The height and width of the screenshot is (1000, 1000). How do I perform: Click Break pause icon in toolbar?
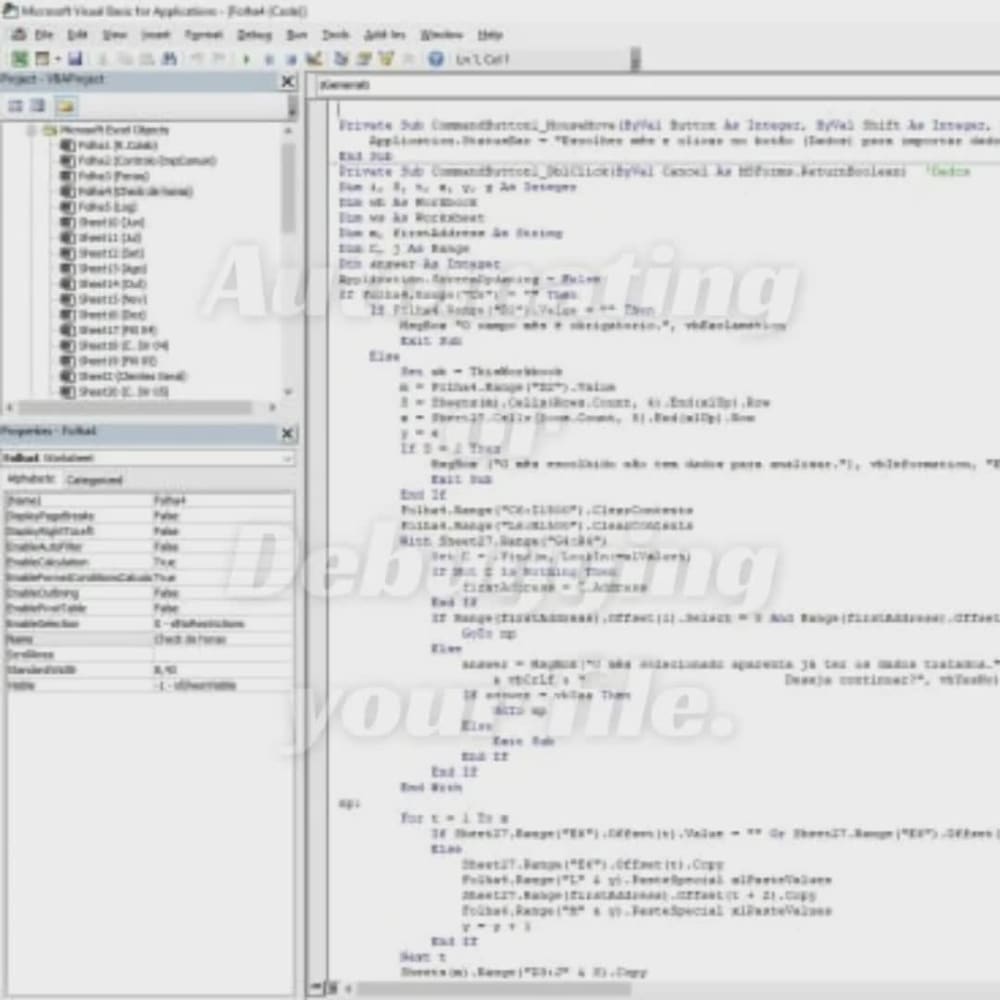click(x=269, y=59)
